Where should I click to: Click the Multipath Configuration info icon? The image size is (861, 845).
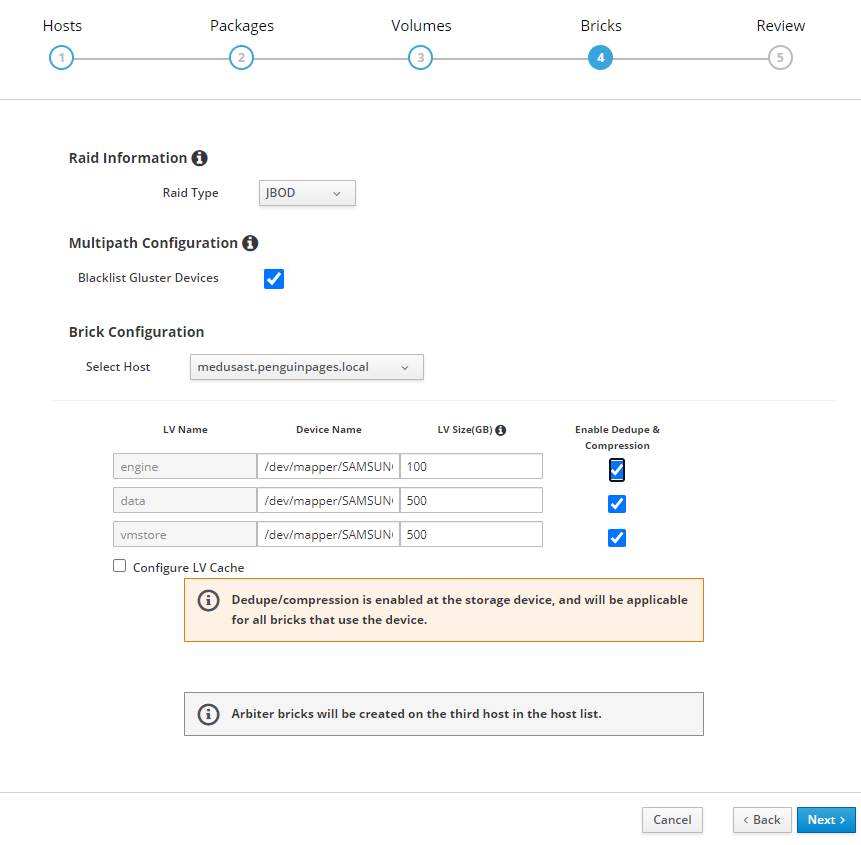(250, 243)
